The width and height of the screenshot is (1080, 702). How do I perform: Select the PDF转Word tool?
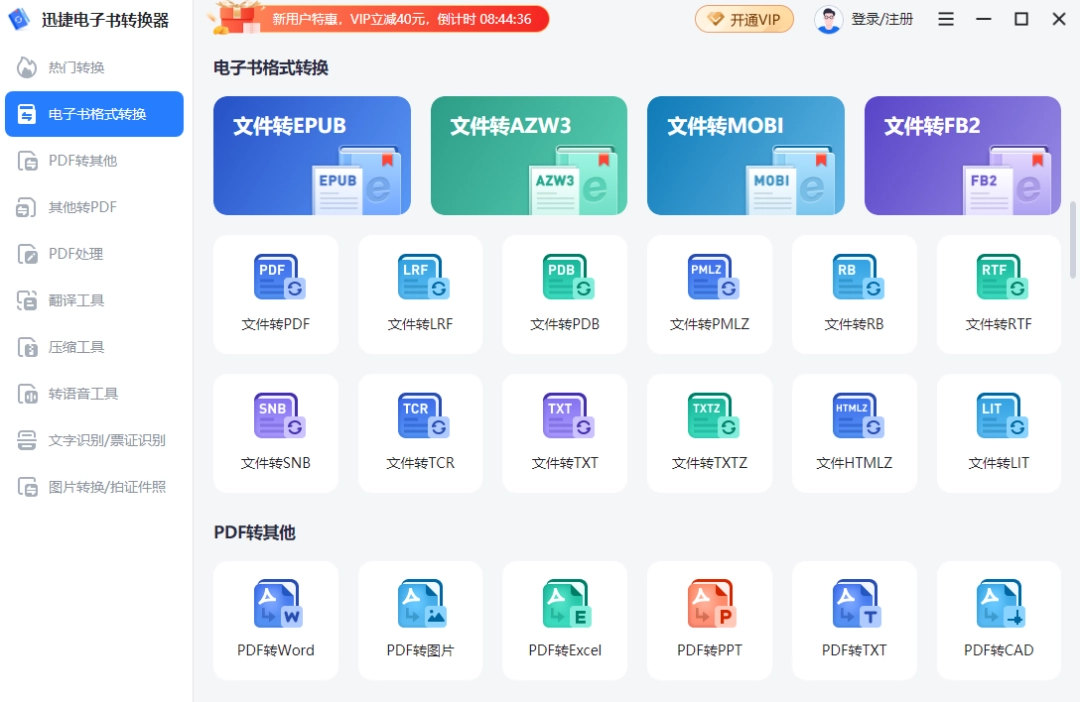(x=276, y=620)
